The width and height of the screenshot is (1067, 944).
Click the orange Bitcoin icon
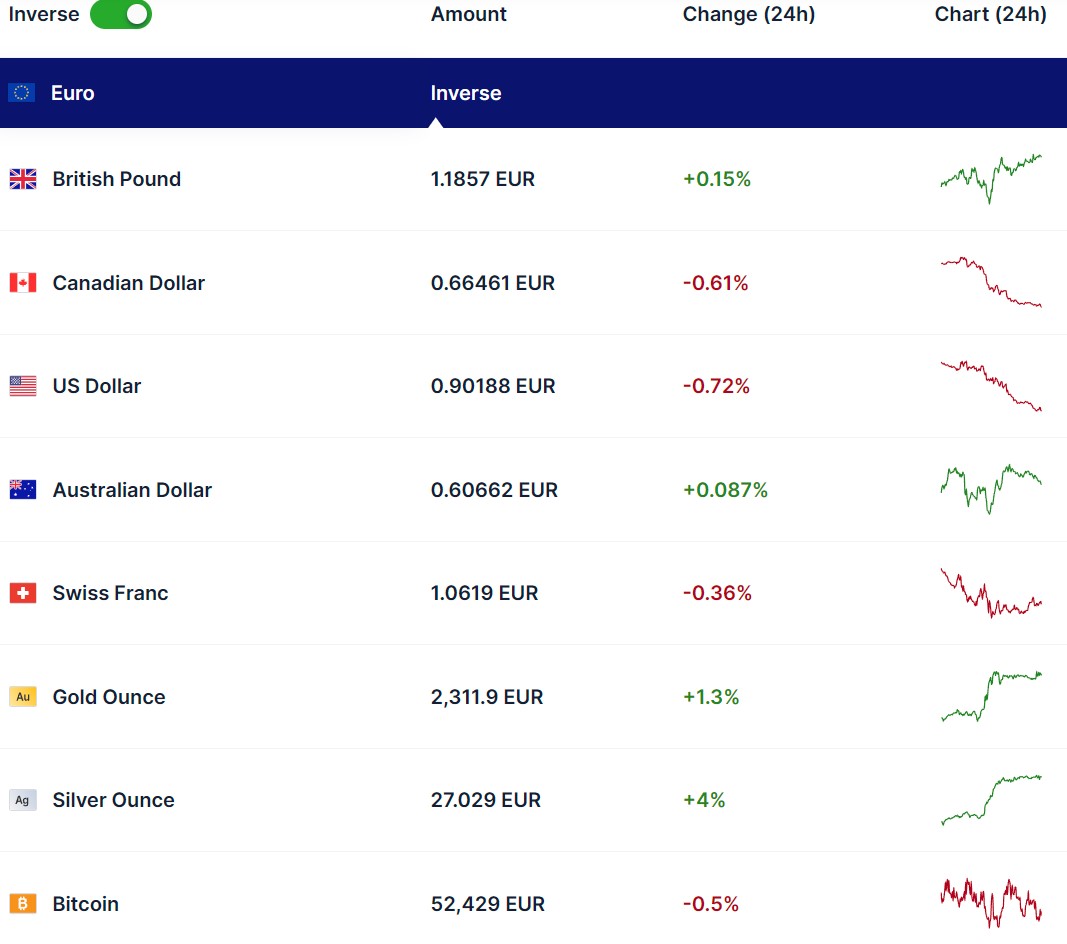(x=23, y=904)
